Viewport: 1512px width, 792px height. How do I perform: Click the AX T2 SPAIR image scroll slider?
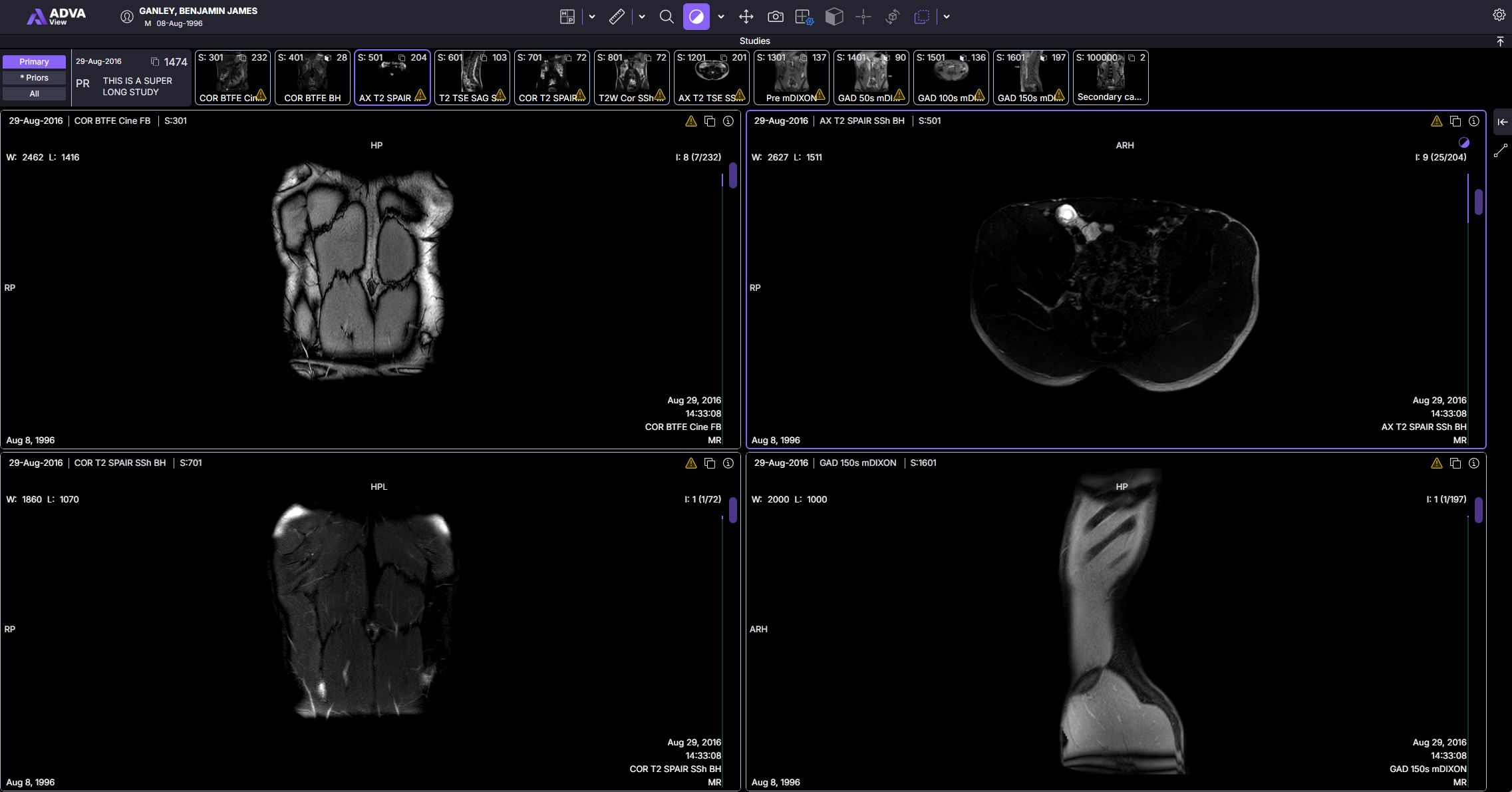click(x=1479, y=202)
